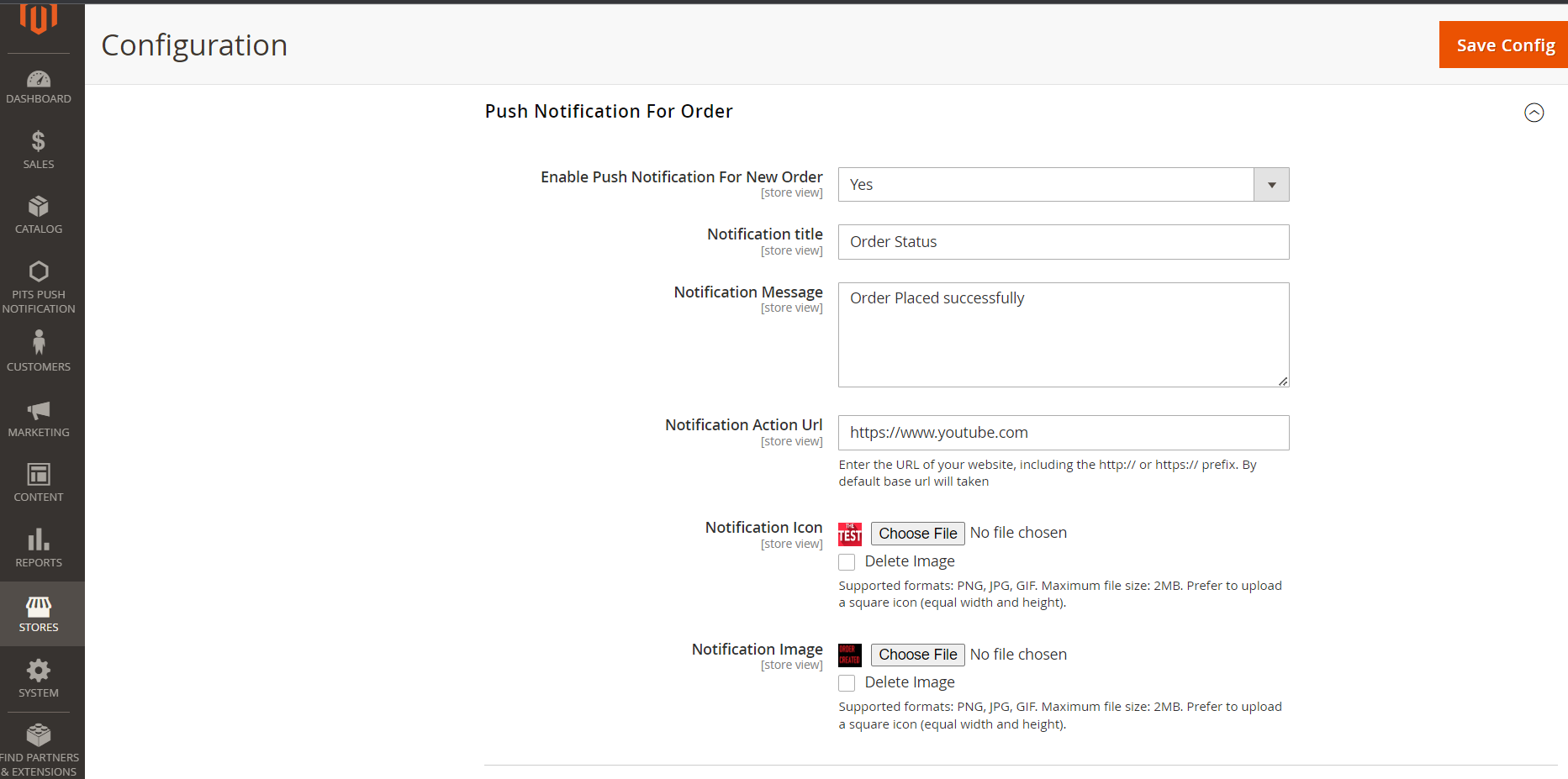This screenshot has height=779, width=1568.
Task: Collapse the Push Notification For Order section
Action: 1534,113
